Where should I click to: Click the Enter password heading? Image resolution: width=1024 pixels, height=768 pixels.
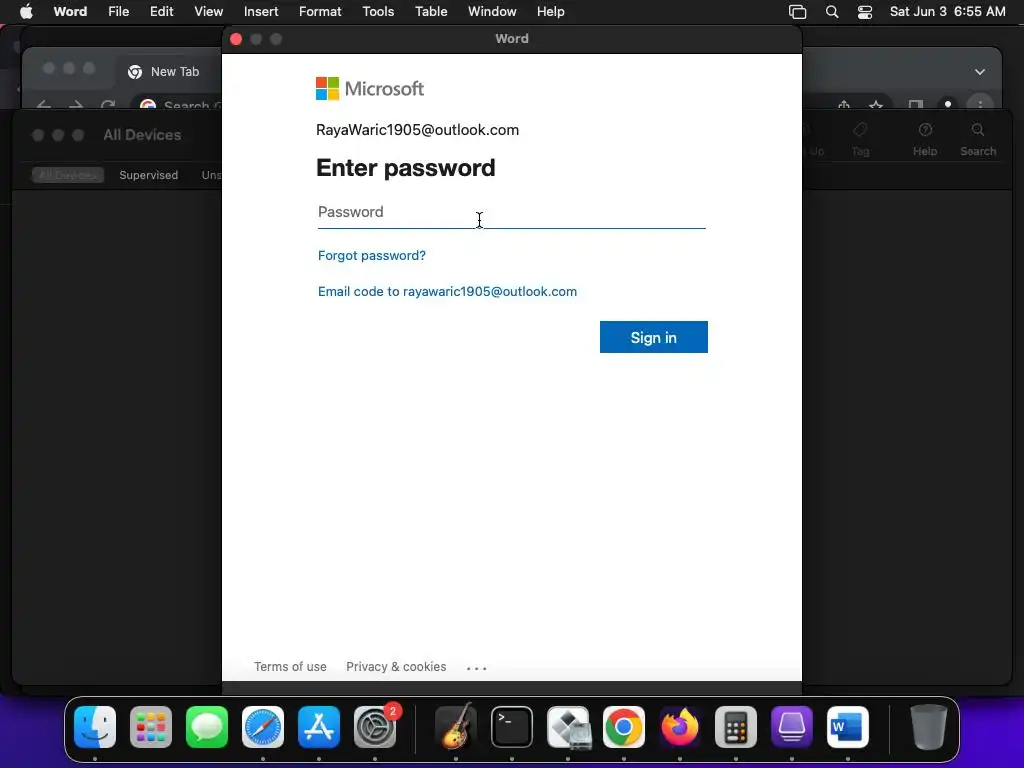pyautogui.click(x=406, y=168)
